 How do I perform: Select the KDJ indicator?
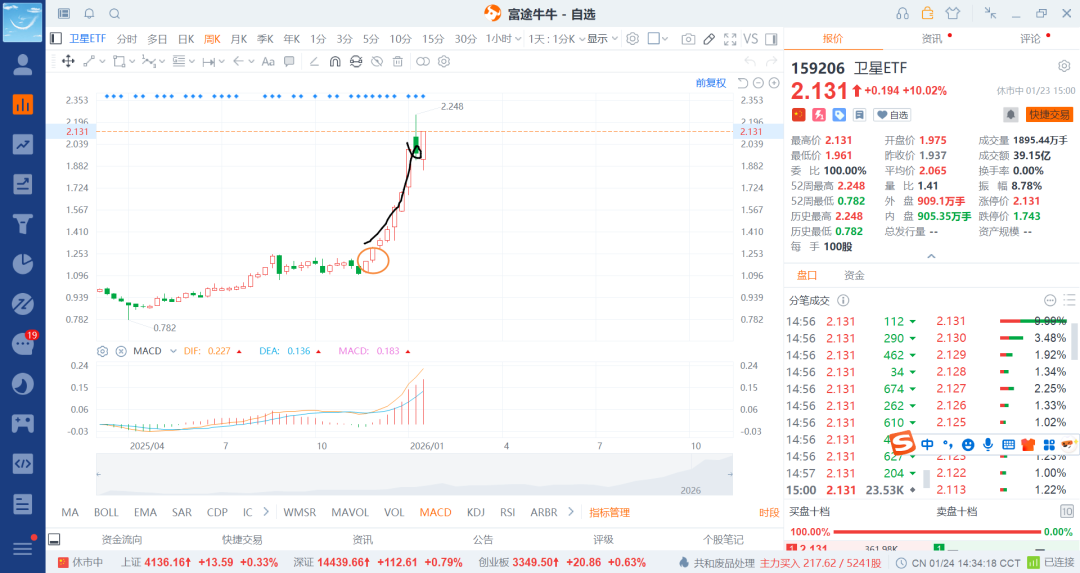(x=475, y=512)
